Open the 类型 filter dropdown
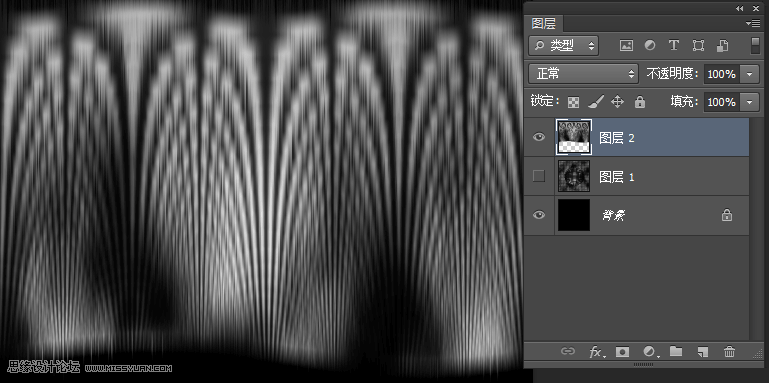Image resolution: width=769 pixels, height=383 pixels. [564, 46]
